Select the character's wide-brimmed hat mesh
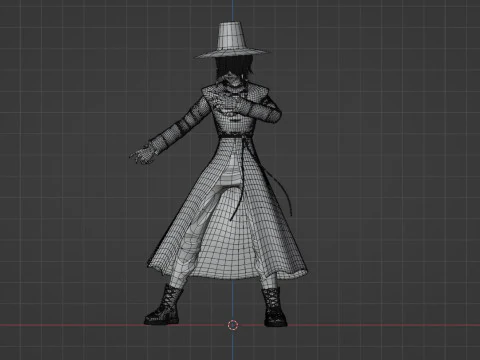This screenshot has width=480, height=360. (x=232, y=40)
